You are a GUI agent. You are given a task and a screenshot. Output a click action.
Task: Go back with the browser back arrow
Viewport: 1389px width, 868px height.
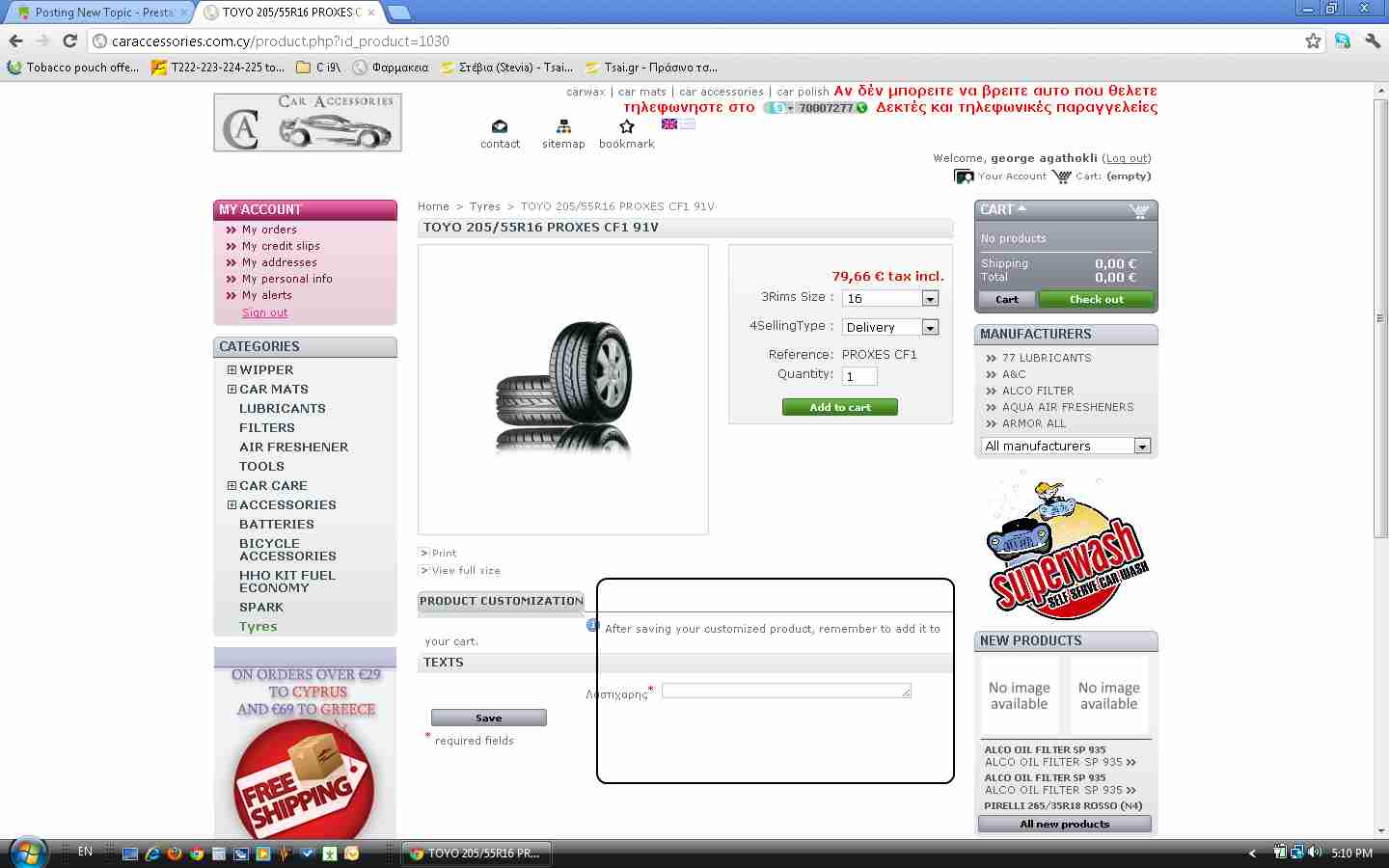click(x=15, y=41)
